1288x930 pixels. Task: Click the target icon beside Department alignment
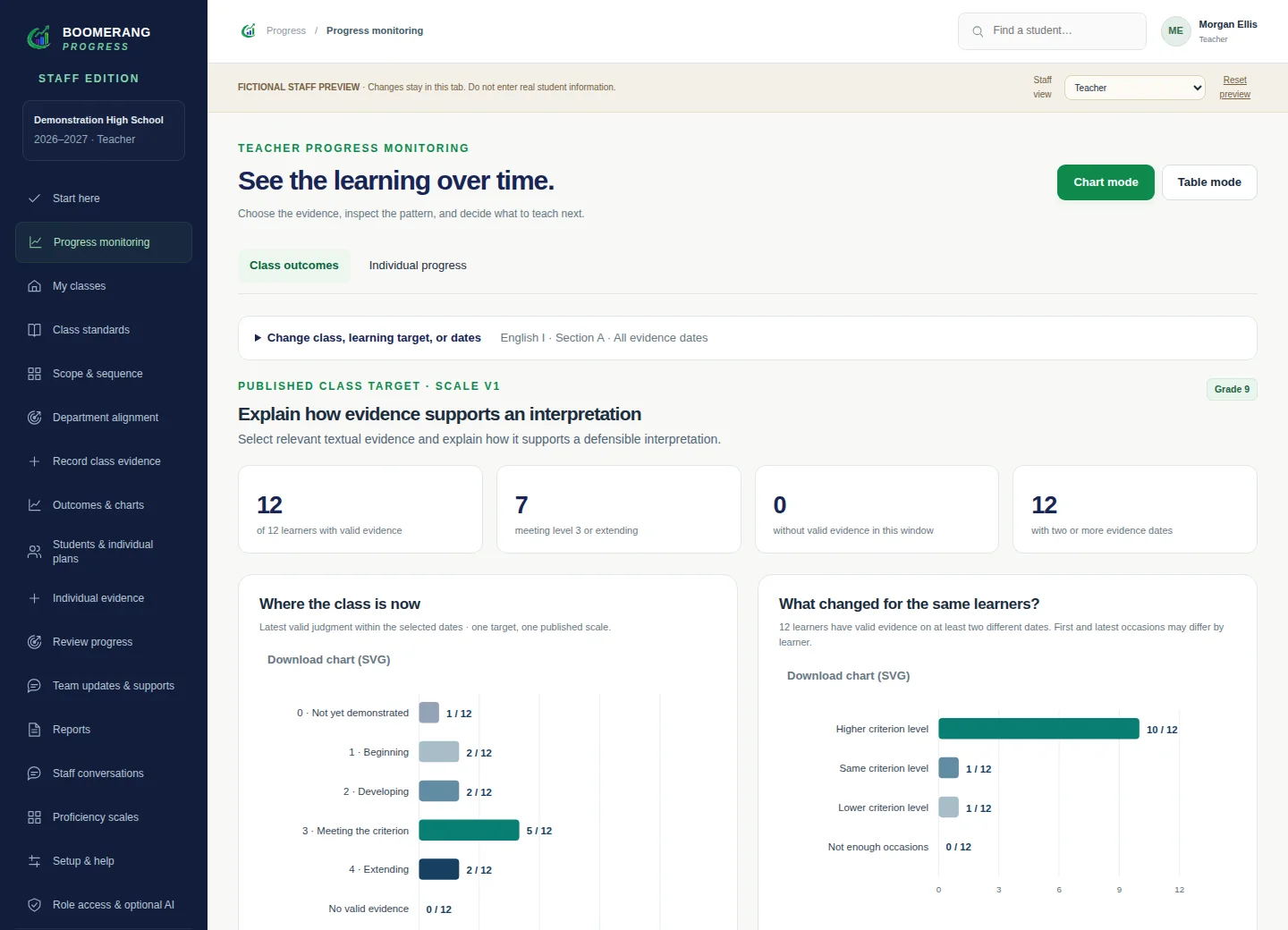point(34,418)
